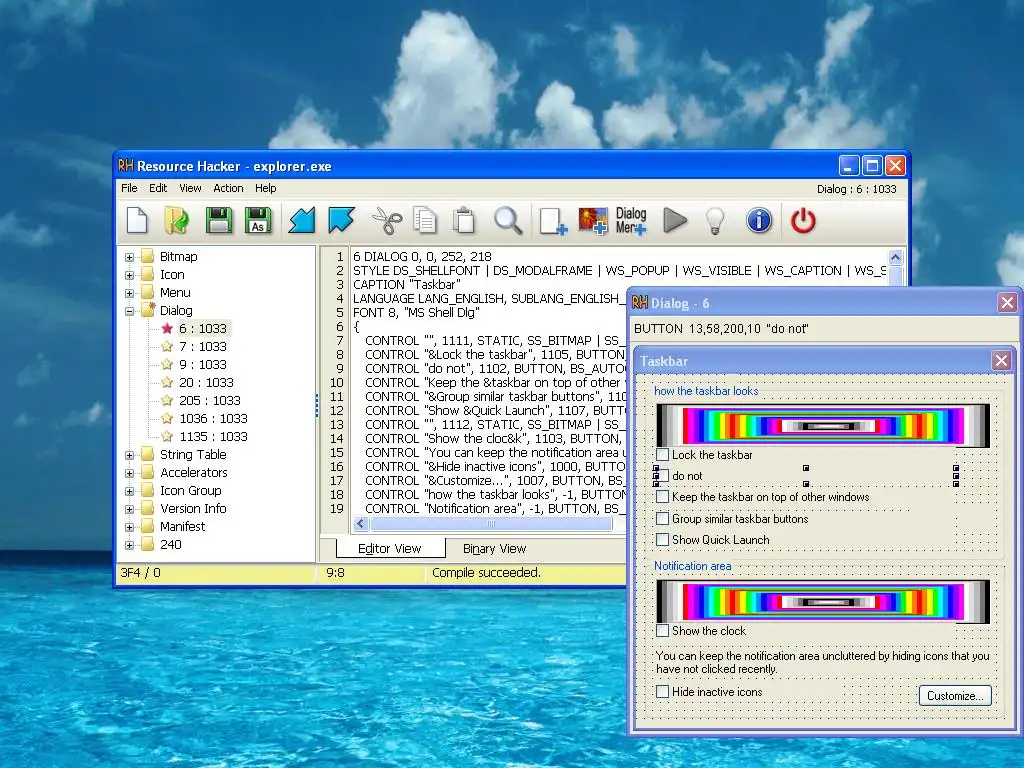Expand the Accelerators node

(x=129, y=473)
